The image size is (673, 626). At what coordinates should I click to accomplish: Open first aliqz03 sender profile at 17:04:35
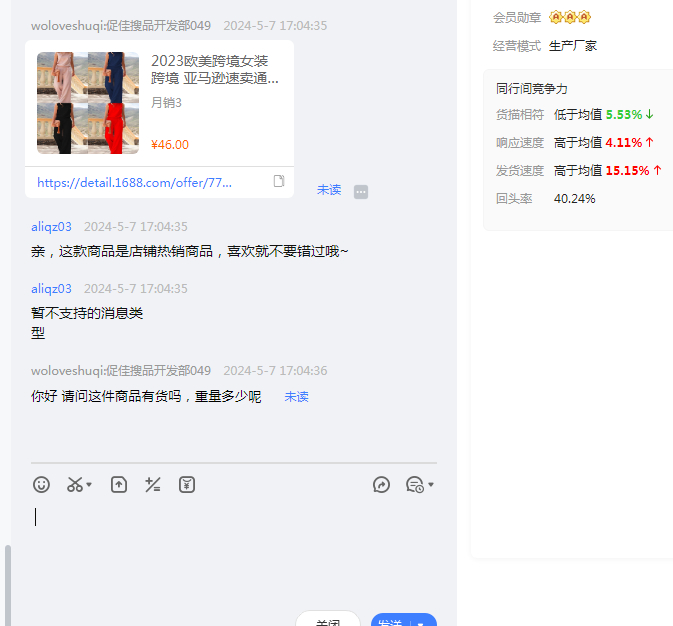[52, 227]
